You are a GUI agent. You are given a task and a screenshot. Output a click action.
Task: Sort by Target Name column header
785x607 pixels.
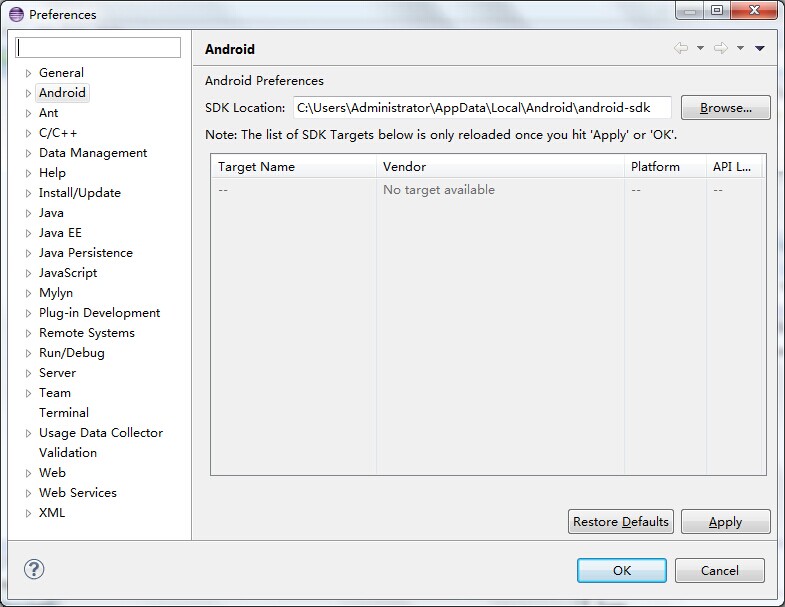pyautogui.click(x=293, y=166)
